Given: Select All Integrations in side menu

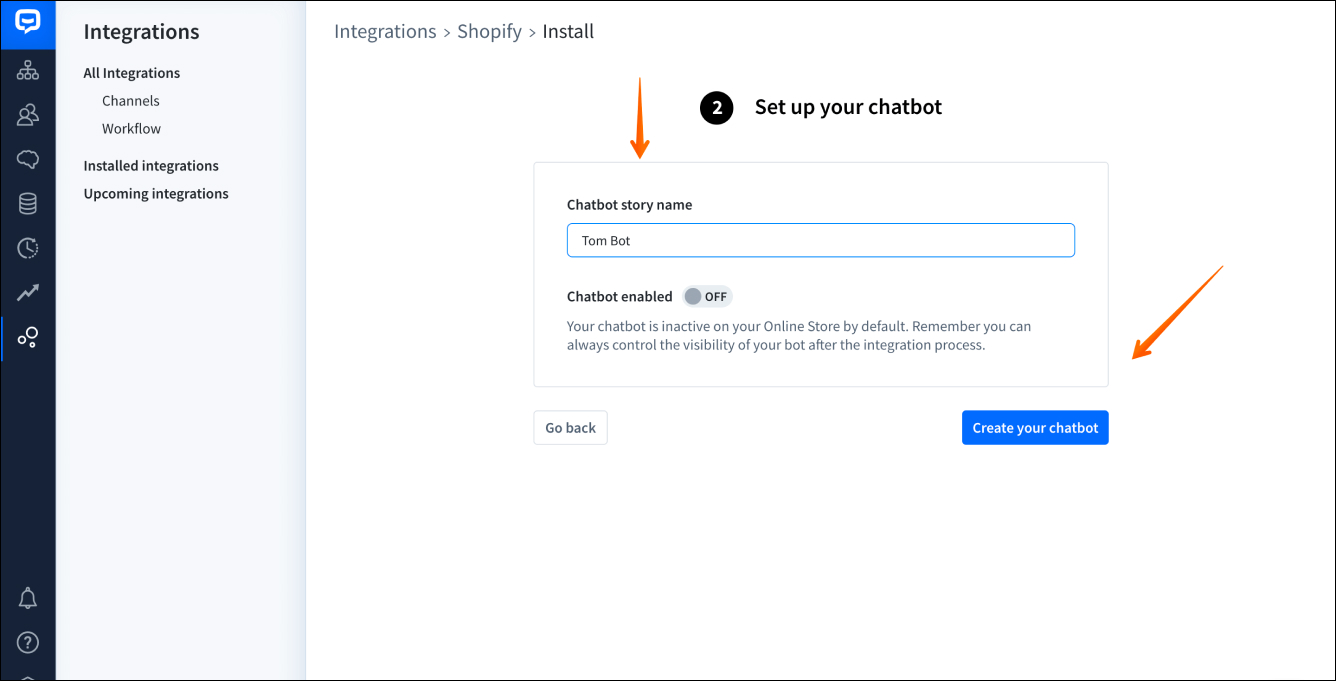Looking at the screenshot, I should pyautogui.click(x=132, y=73).
